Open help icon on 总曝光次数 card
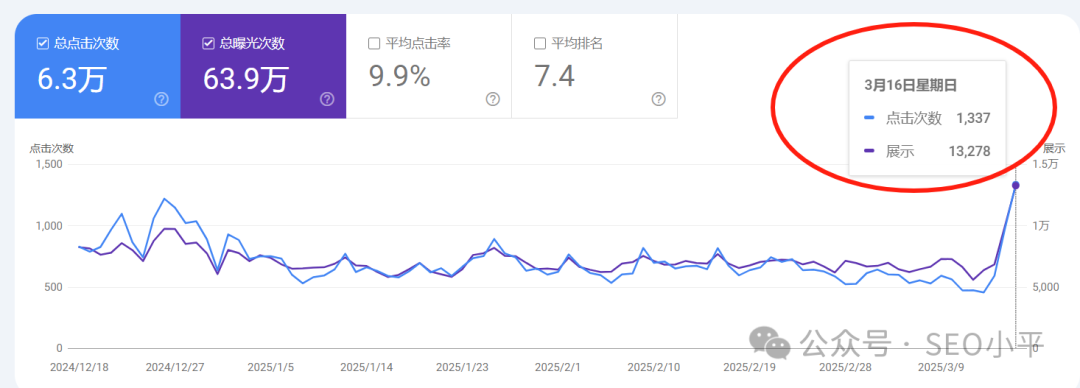Screen dimensions: 1080x388 tap(327, 99)
